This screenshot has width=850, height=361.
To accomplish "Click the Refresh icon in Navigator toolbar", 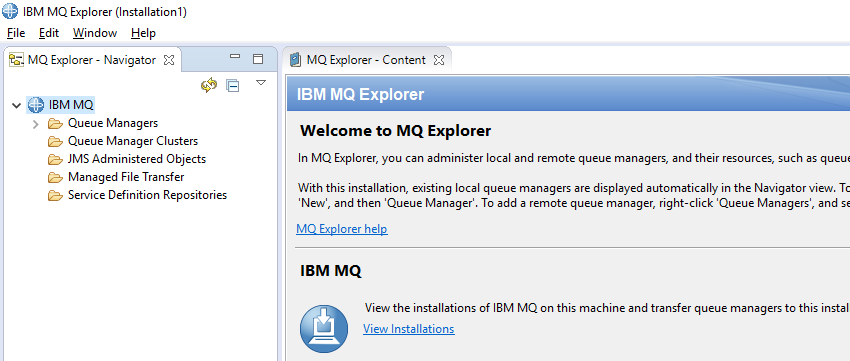I will point(209,85).
